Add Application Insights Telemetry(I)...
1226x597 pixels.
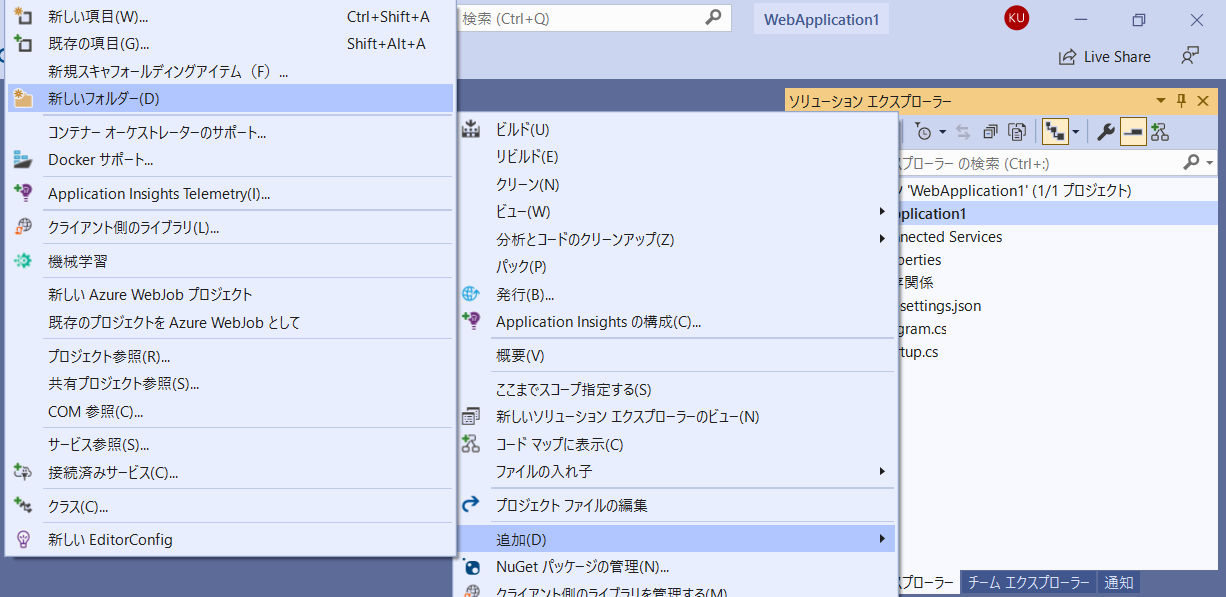tap(230, 194)
